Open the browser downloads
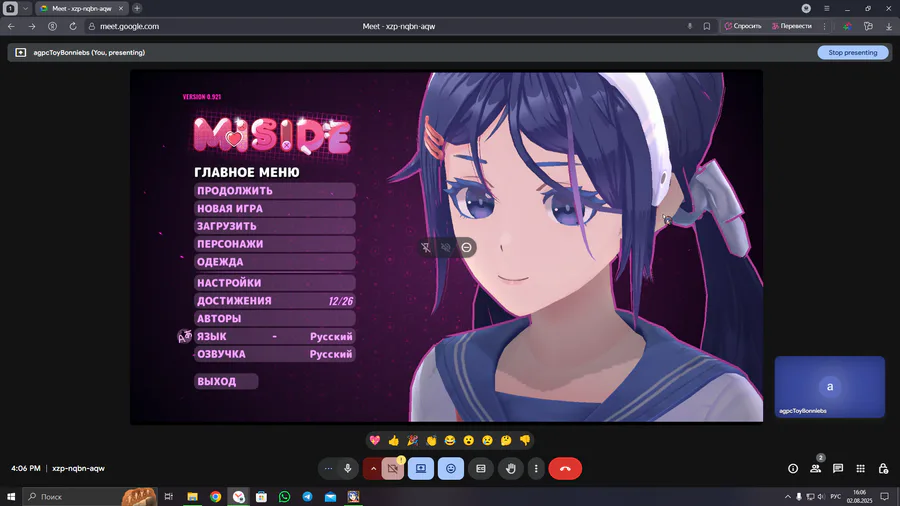The image size is (900, 506). point(889,26)
